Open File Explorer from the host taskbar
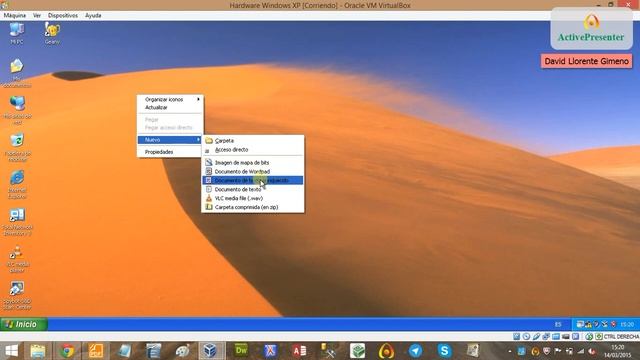The height and width of the screenshot is (360, 640). [x=38, y=351]
